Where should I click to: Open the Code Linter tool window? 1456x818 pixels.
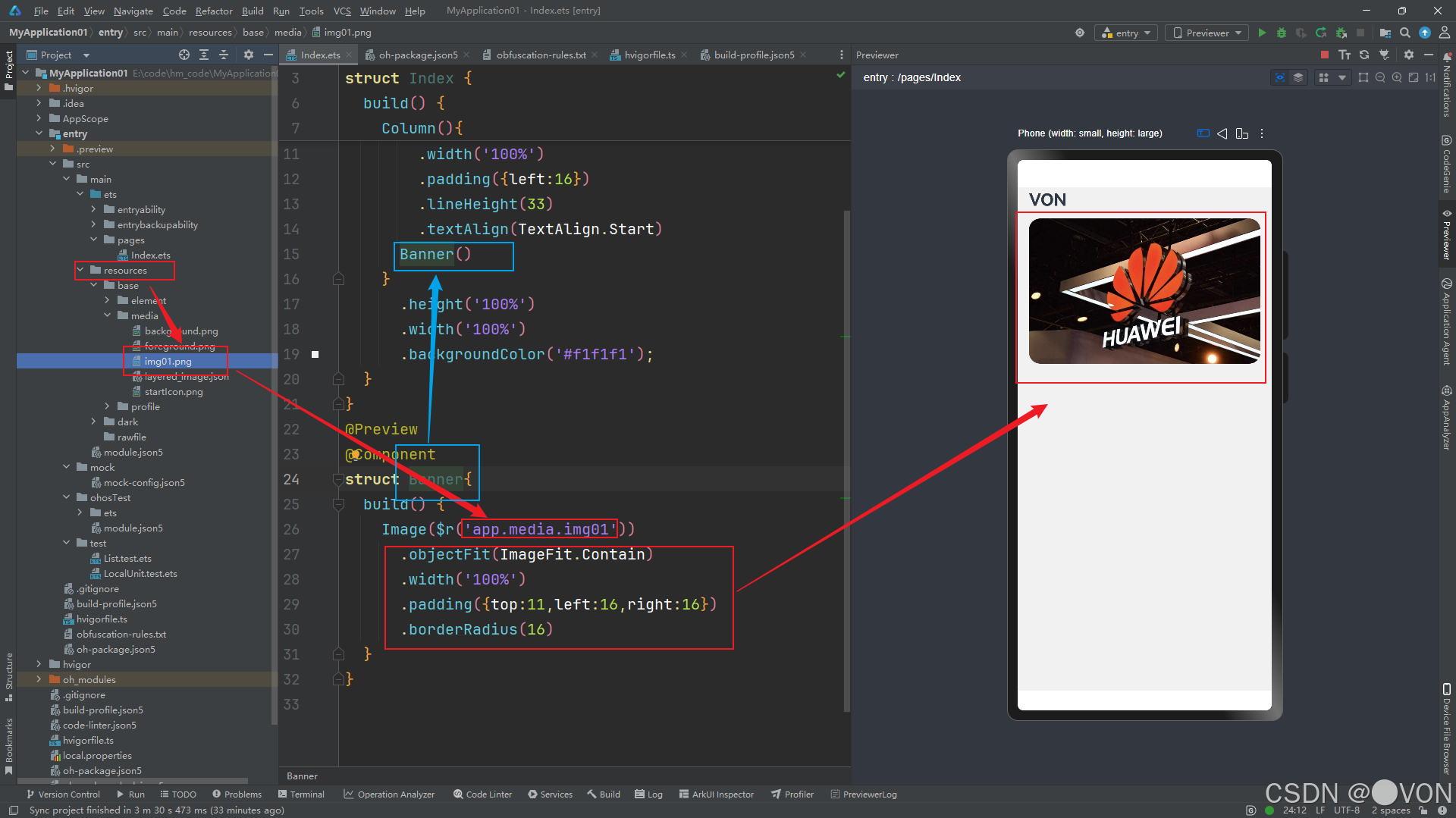point(482,794)
